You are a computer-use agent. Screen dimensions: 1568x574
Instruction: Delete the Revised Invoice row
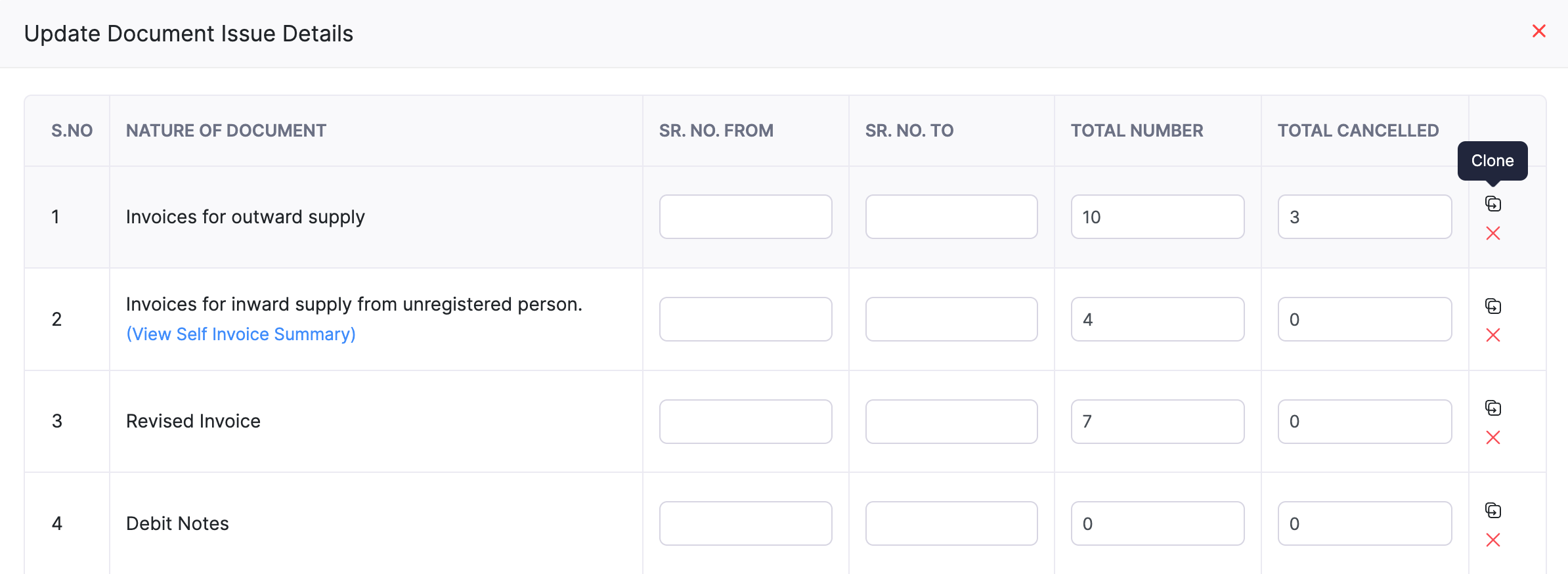point(1493,437)
